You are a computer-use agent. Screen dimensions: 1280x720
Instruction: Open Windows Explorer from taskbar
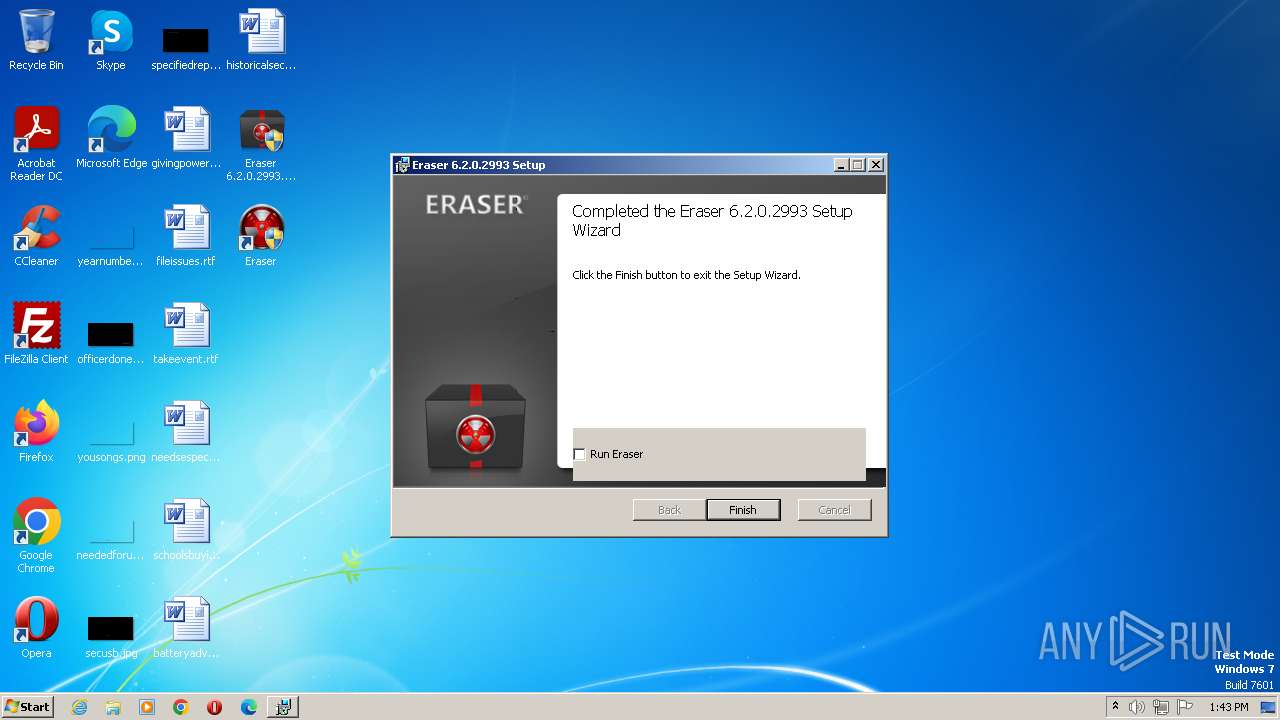pyautogui.click(x=113, y=707)
